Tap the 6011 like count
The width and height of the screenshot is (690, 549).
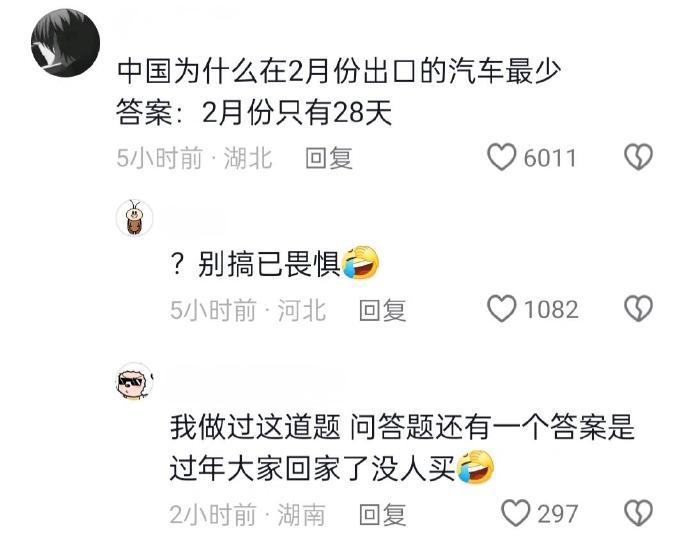tap(550, 158)
